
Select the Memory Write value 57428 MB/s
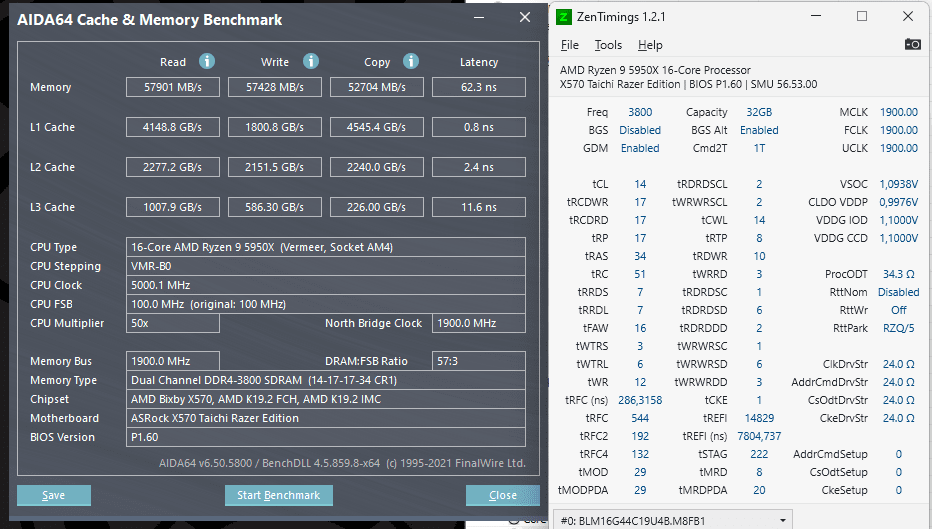[x=275, y=87]
